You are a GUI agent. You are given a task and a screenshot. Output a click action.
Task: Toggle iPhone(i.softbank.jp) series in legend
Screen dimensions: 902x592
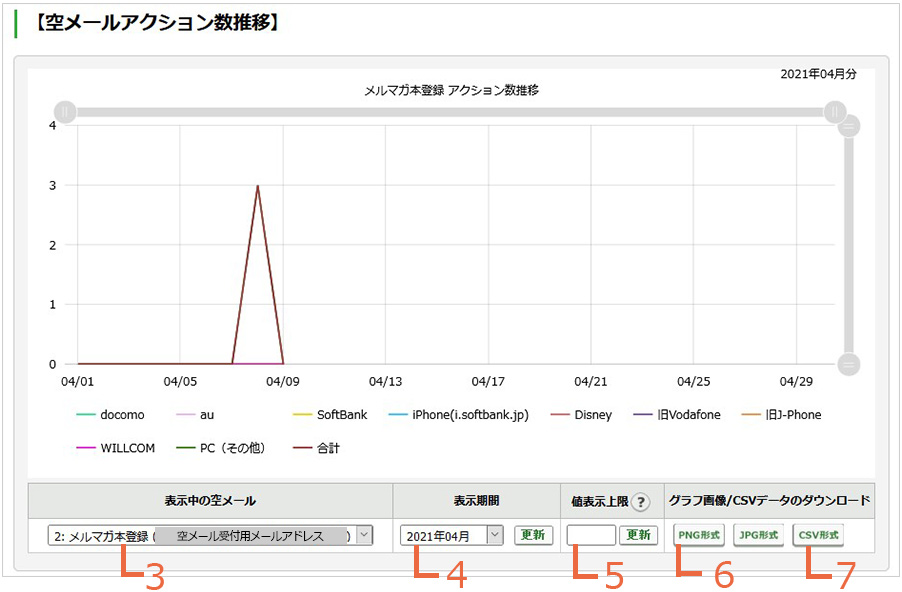pyautogui.click(x=458, y=415)
